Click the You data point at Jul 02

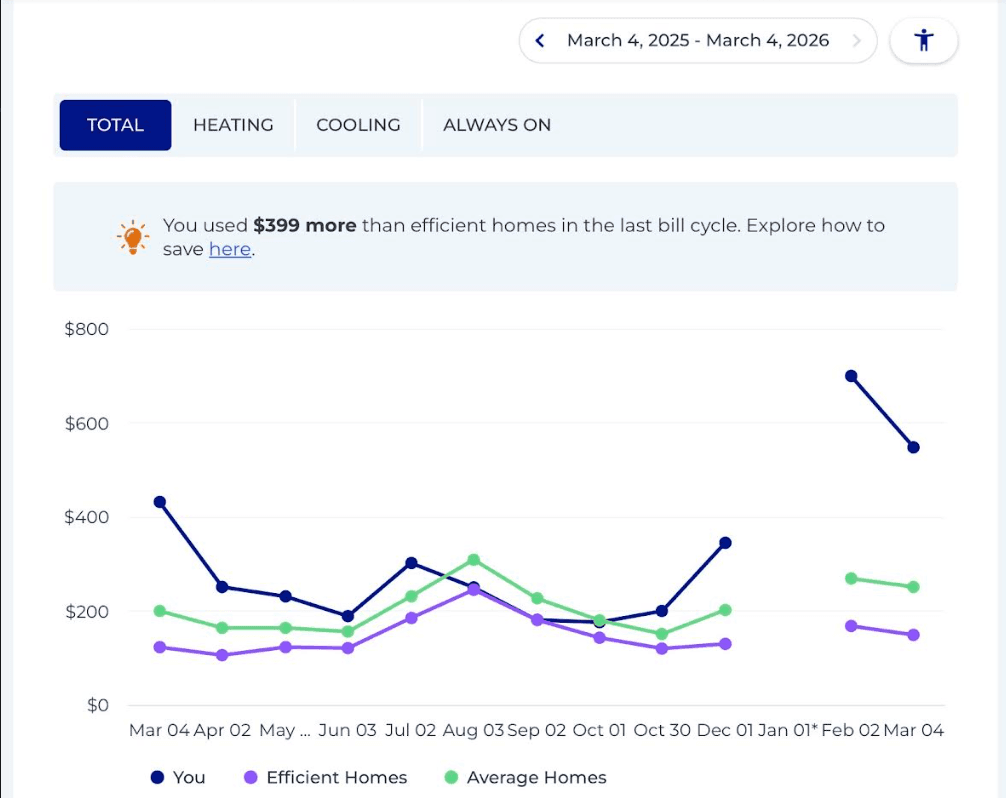point(410,563)
